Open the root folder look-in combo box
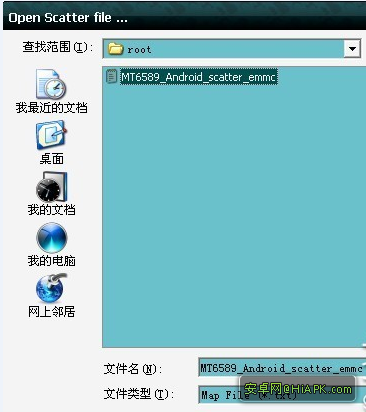 (x=232, y=49)
